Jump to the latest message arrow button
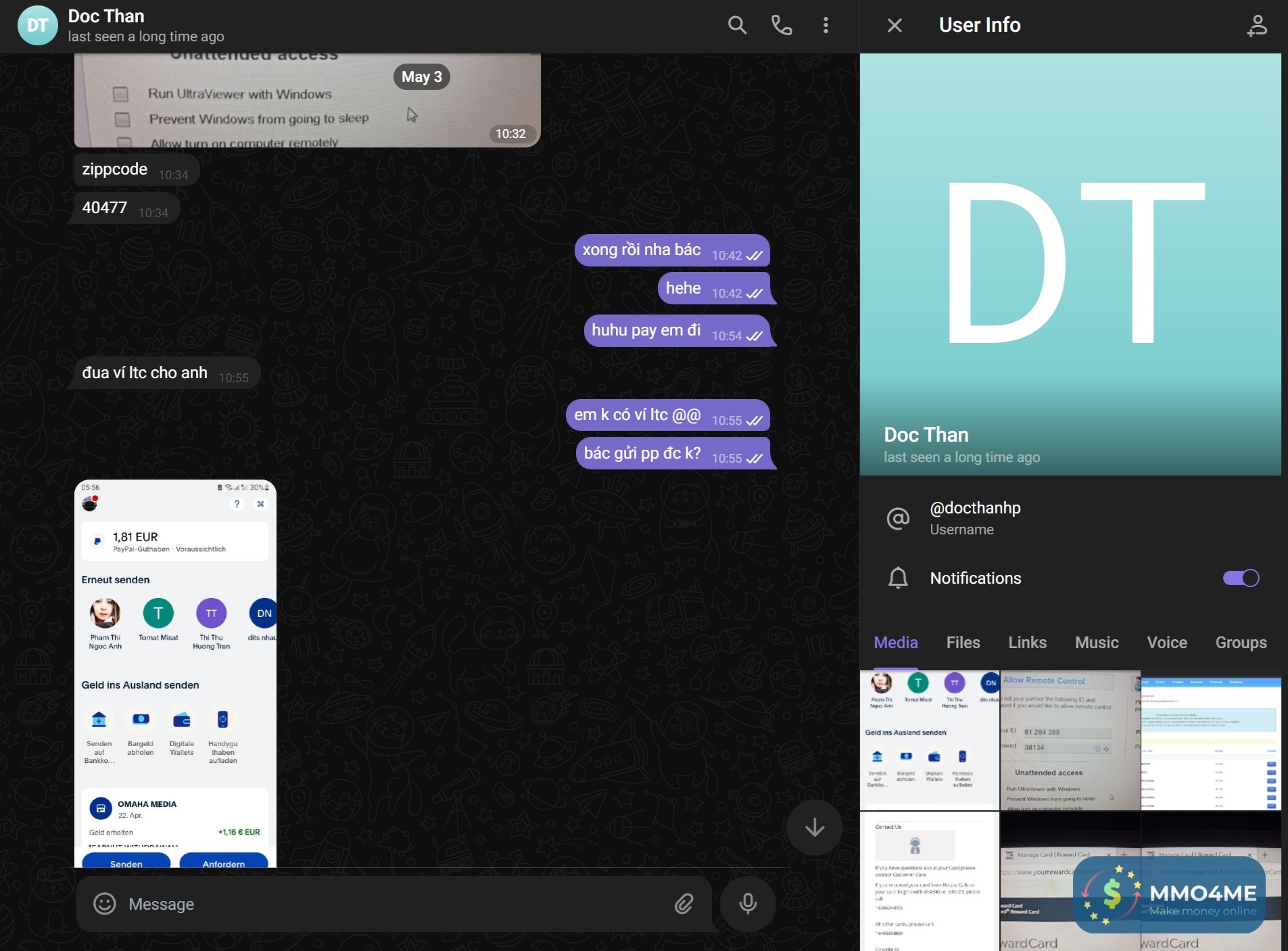This screenshot has width=1288, height=951. [815, 827]
